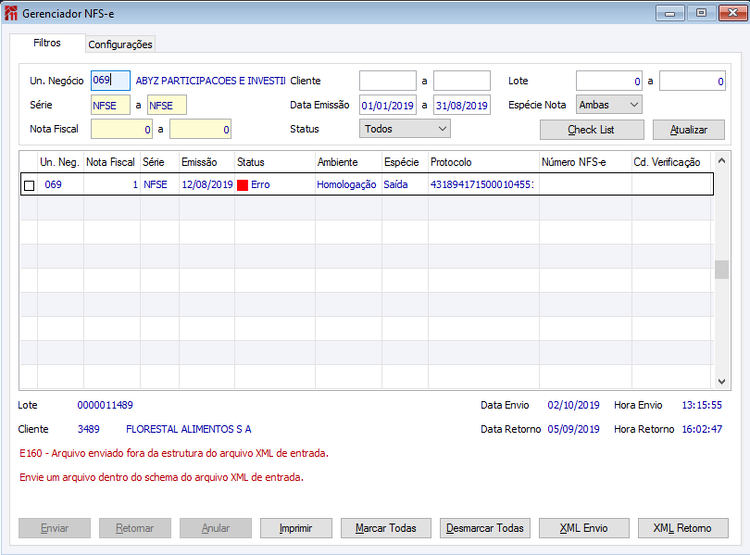Click the second Lote filter field
The width and height of the screenshot is (750, 555).
693,81
